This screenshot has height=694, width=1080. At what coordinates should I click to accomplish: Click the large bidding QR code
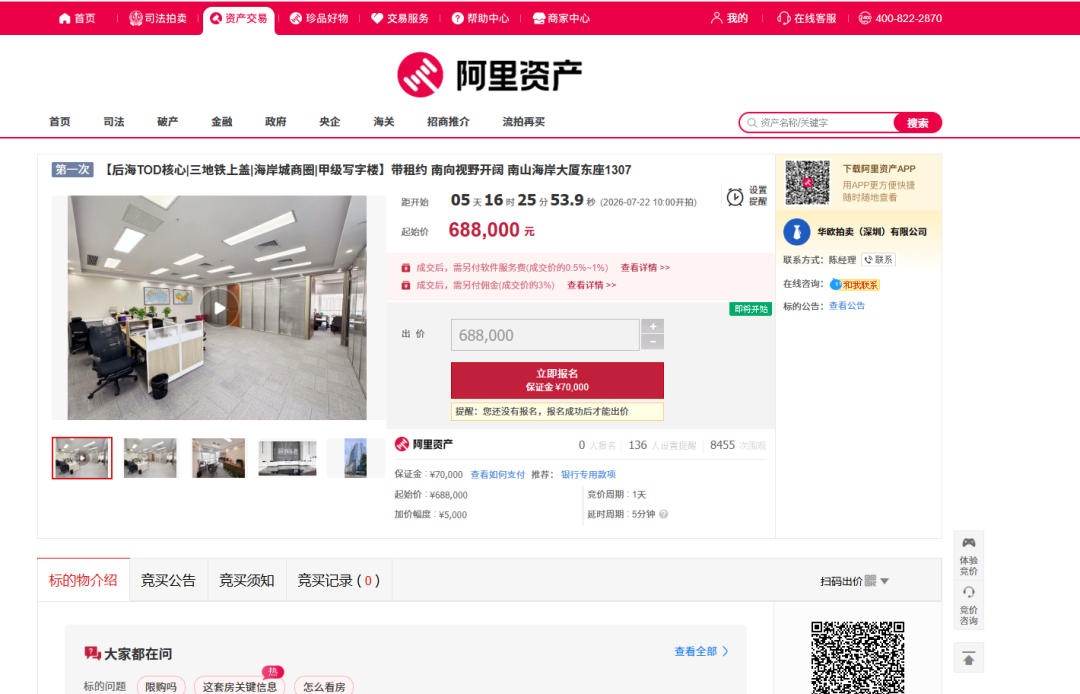[858, 658]
